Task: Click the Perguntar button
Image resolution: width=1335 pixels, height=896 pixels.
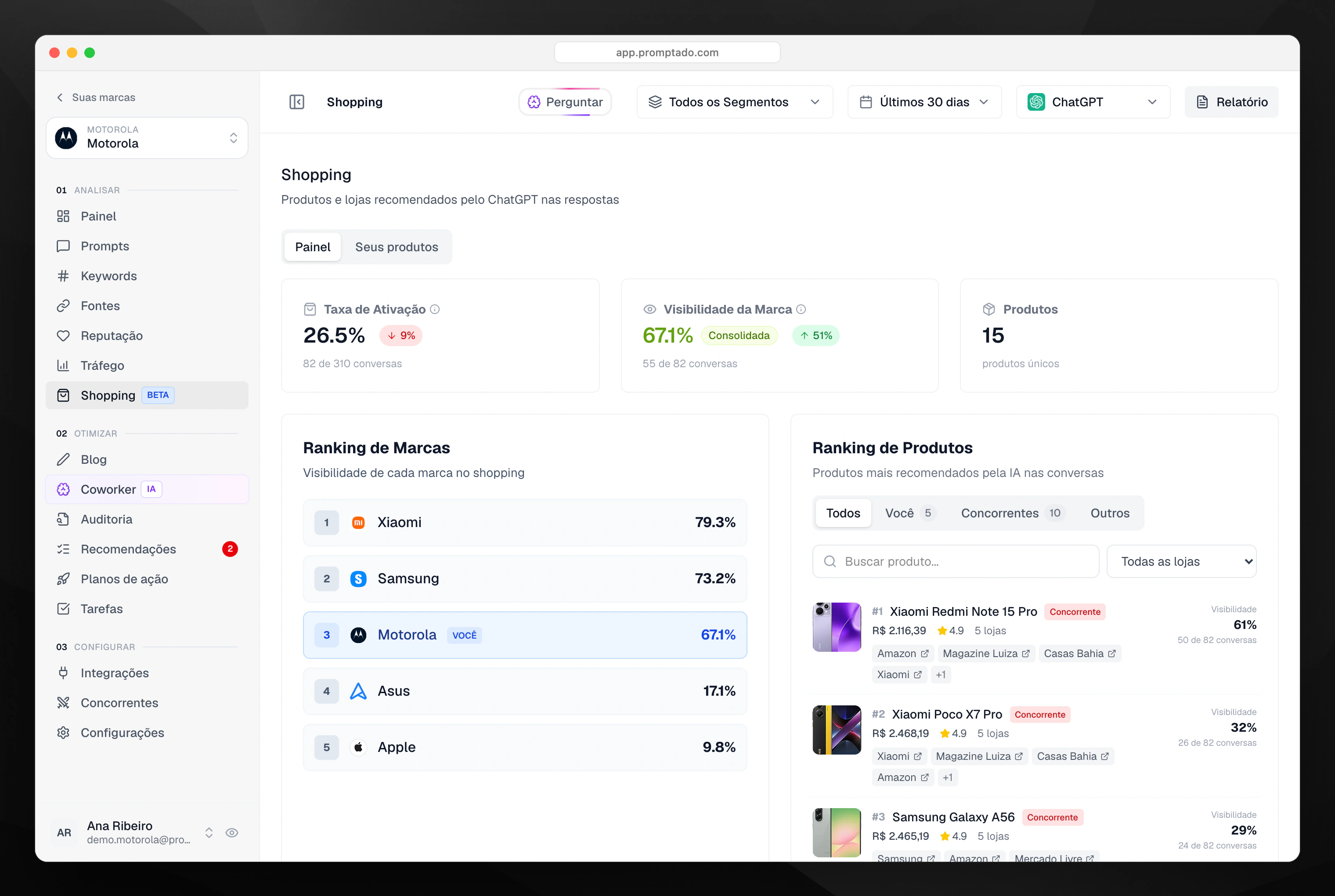Action: click(564, 102)
